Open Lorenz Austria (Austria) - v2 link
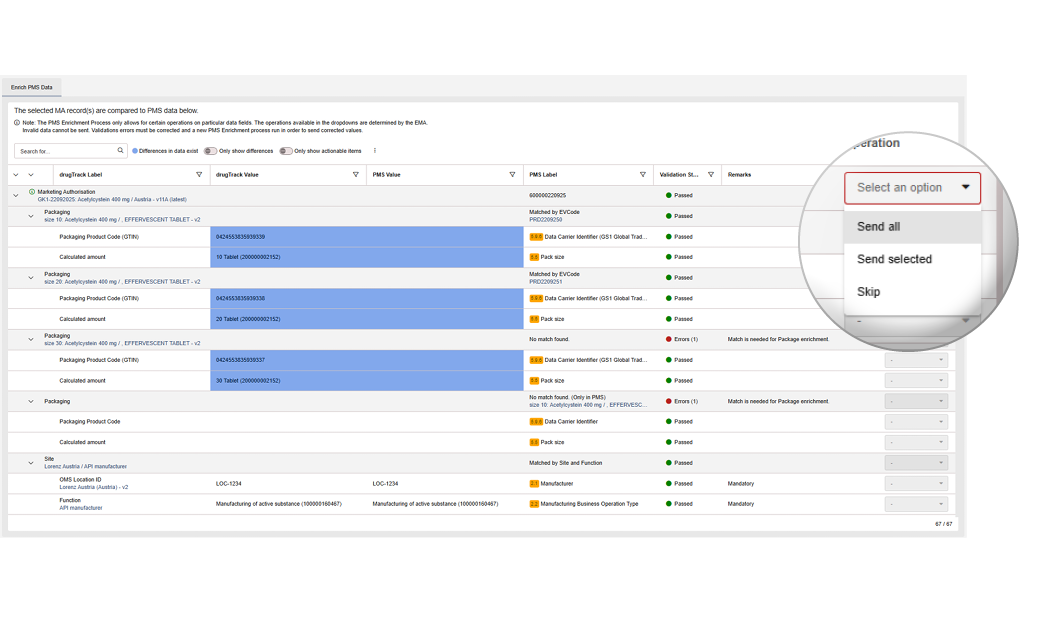Screen dimensions: 1042x625 (x=93, y=487)
